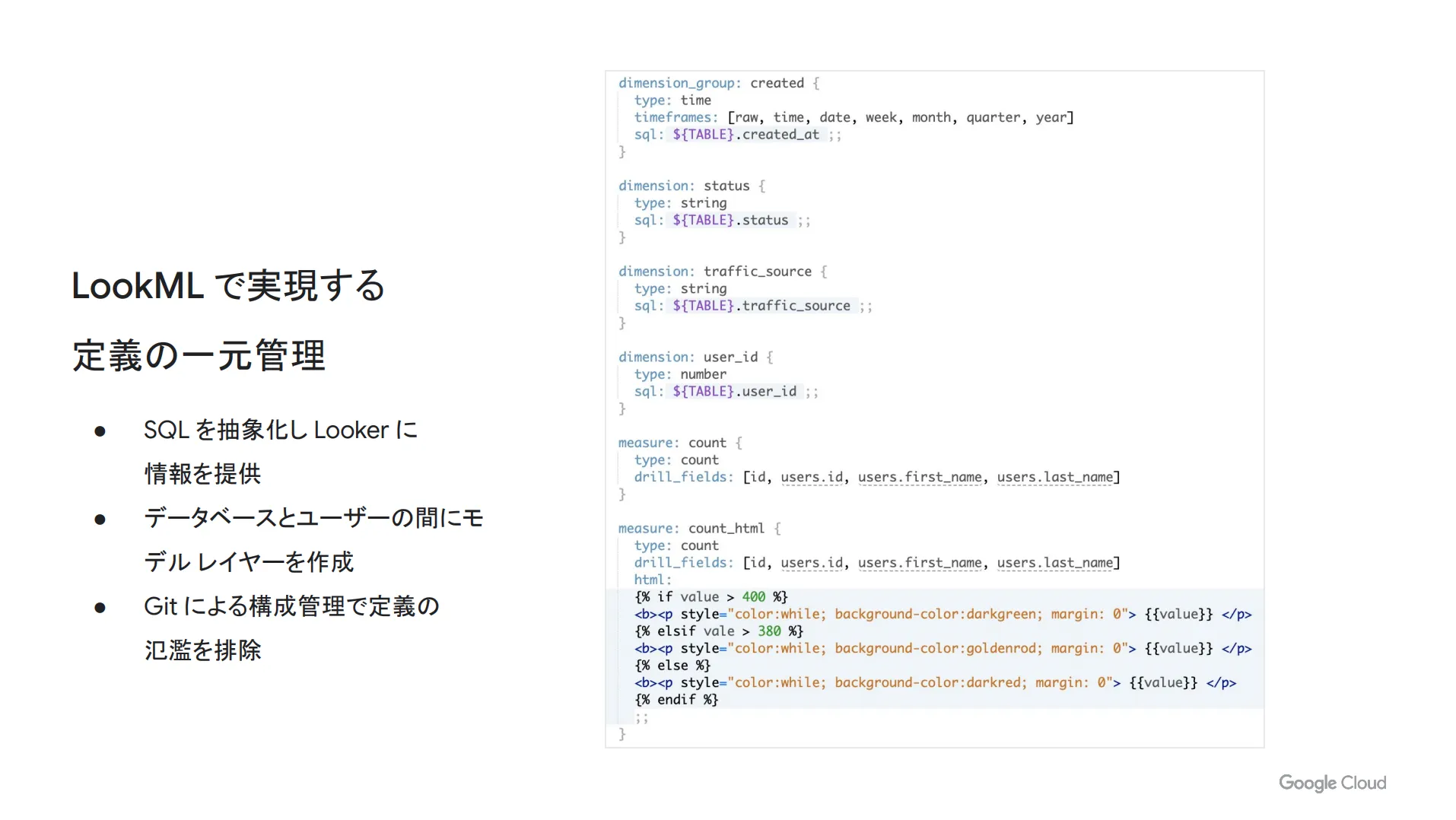
Task: Click the line 'dimension: traffic_source {'
Action: click(x=723, y=272)
